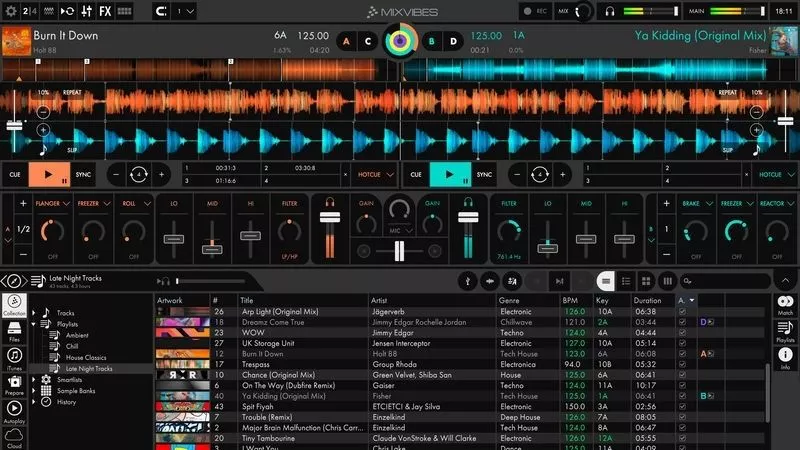The height and width of the screenshot is (450, 800).
Task: Select deck D button
Action: (x=453, y=41)
